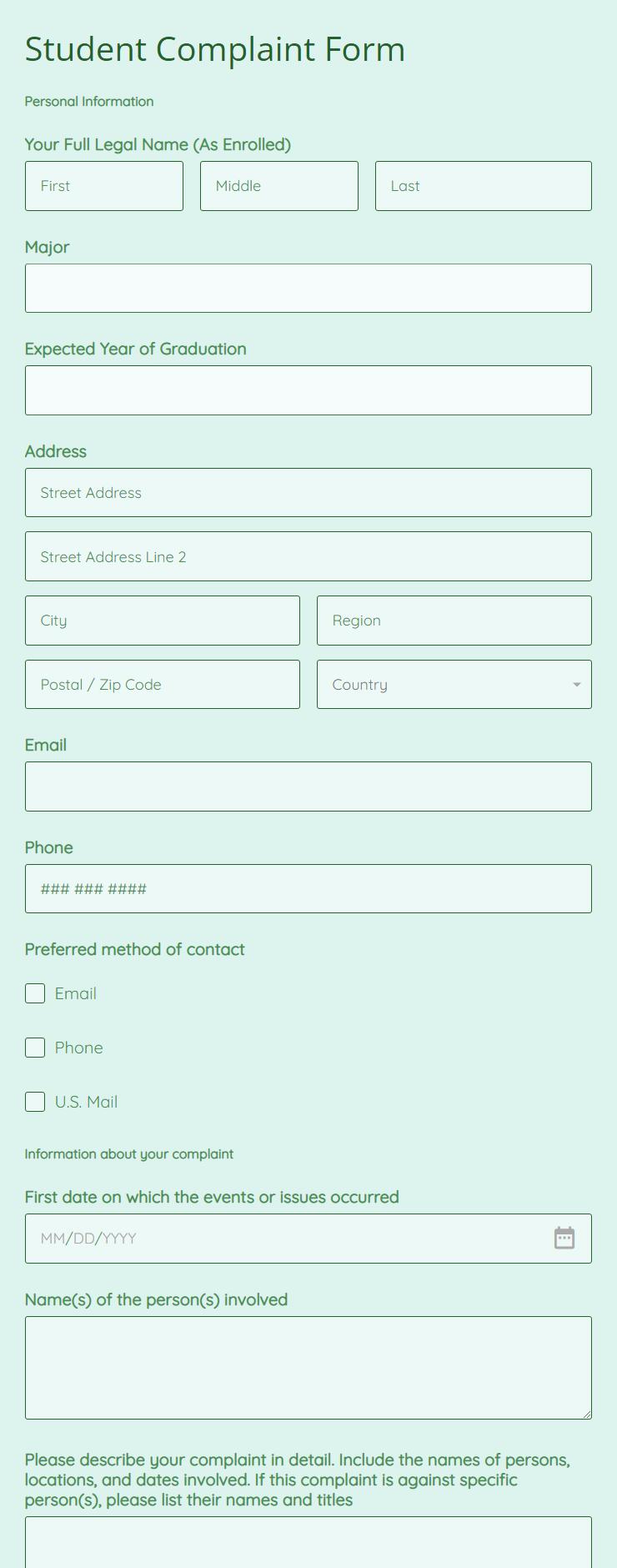The height and width of the screenshot is (1568, 617).
Task: Click the Last name field
Action: 484,186
